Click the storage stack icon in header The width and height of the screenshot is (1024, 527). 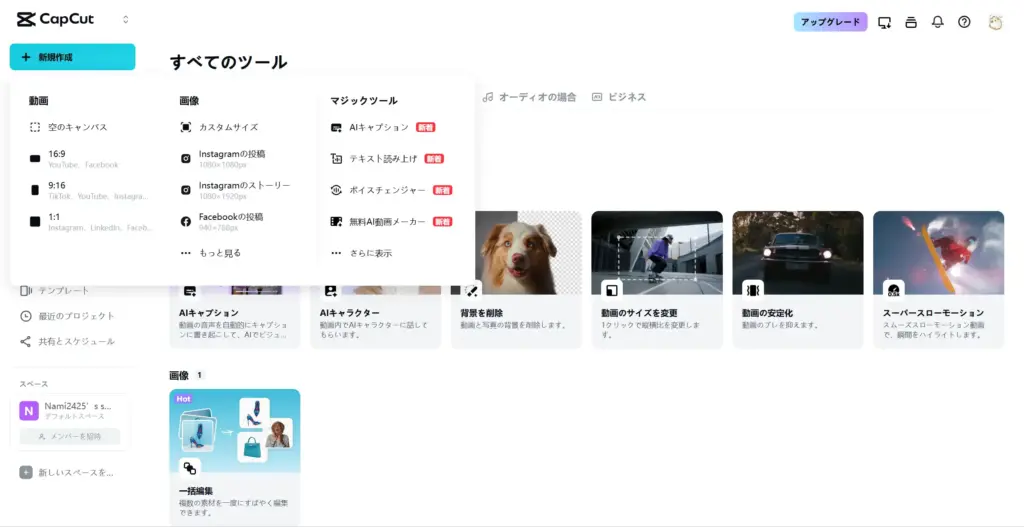pyautogui.click(x=911, y=22)
